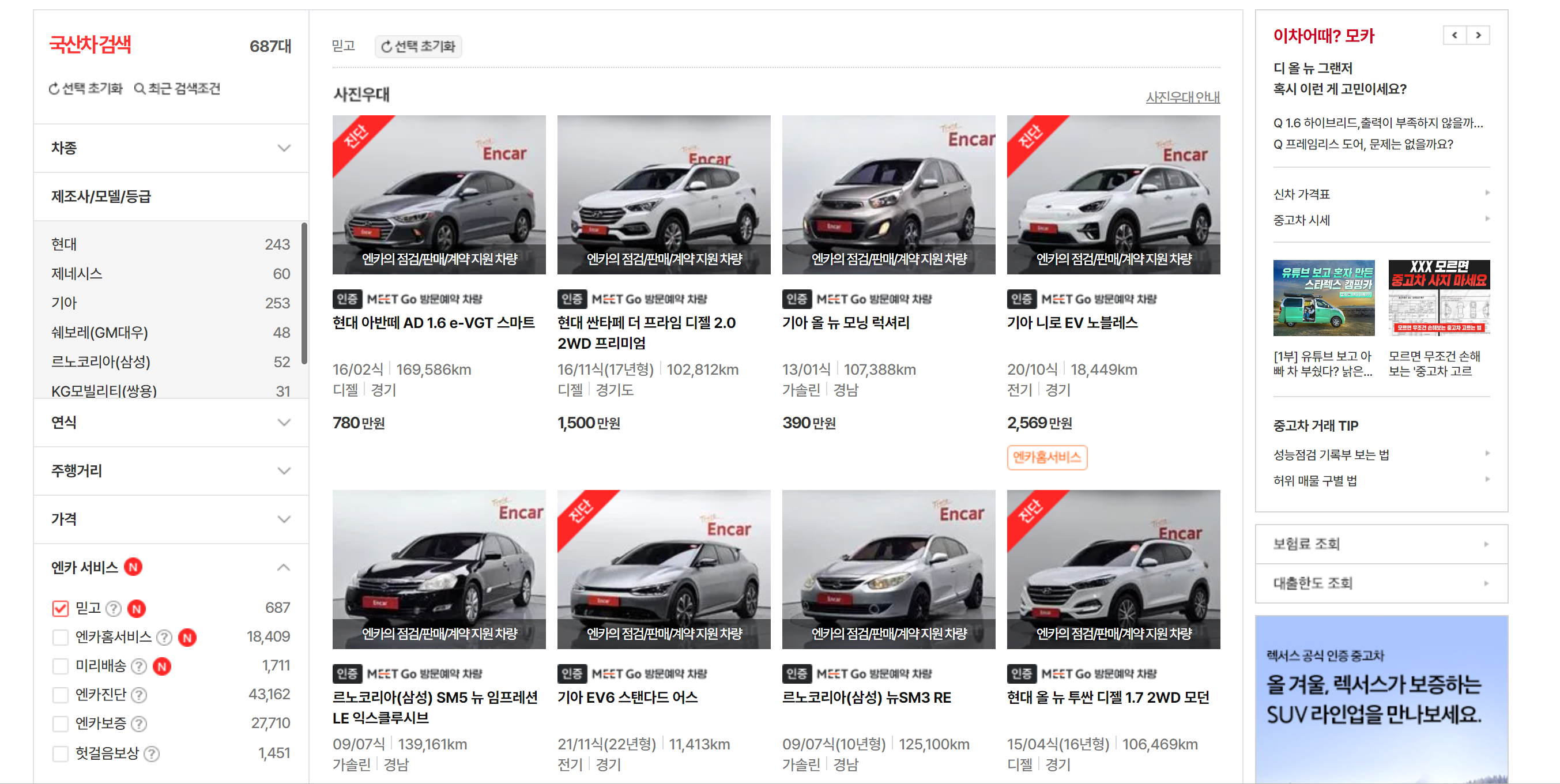Open the 1.6 하이브리드 출력 question link
1560x784 pixels.
1378,123
